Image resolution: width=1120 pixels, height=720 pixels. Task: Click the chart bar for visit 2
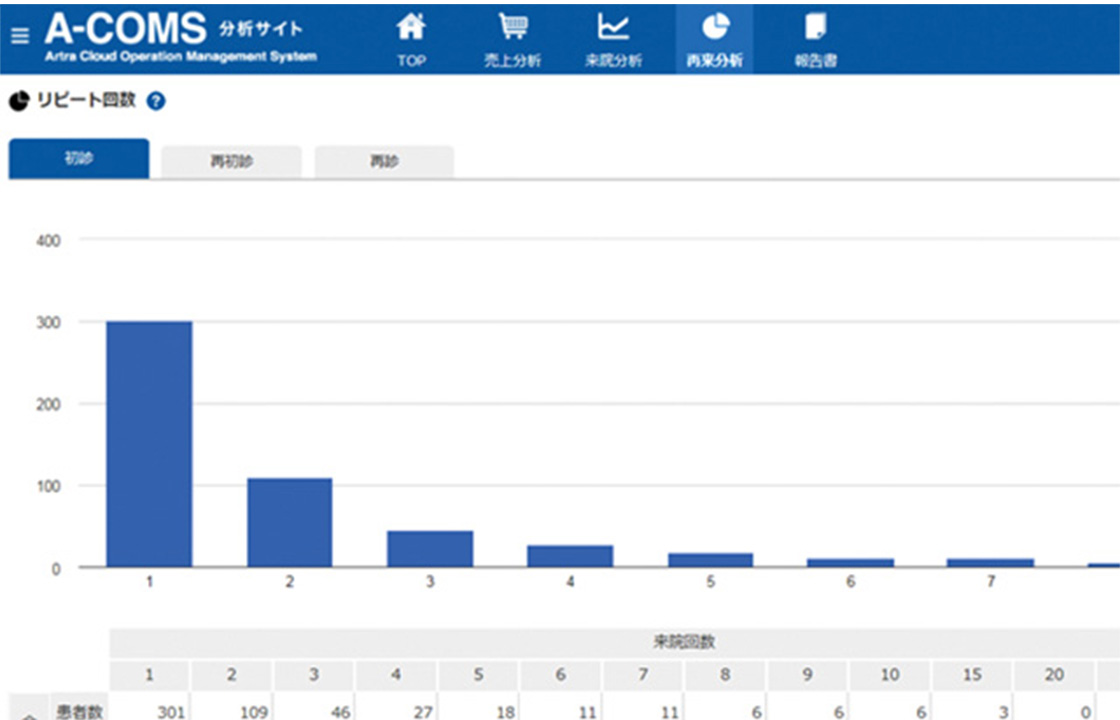coord(290,522)
